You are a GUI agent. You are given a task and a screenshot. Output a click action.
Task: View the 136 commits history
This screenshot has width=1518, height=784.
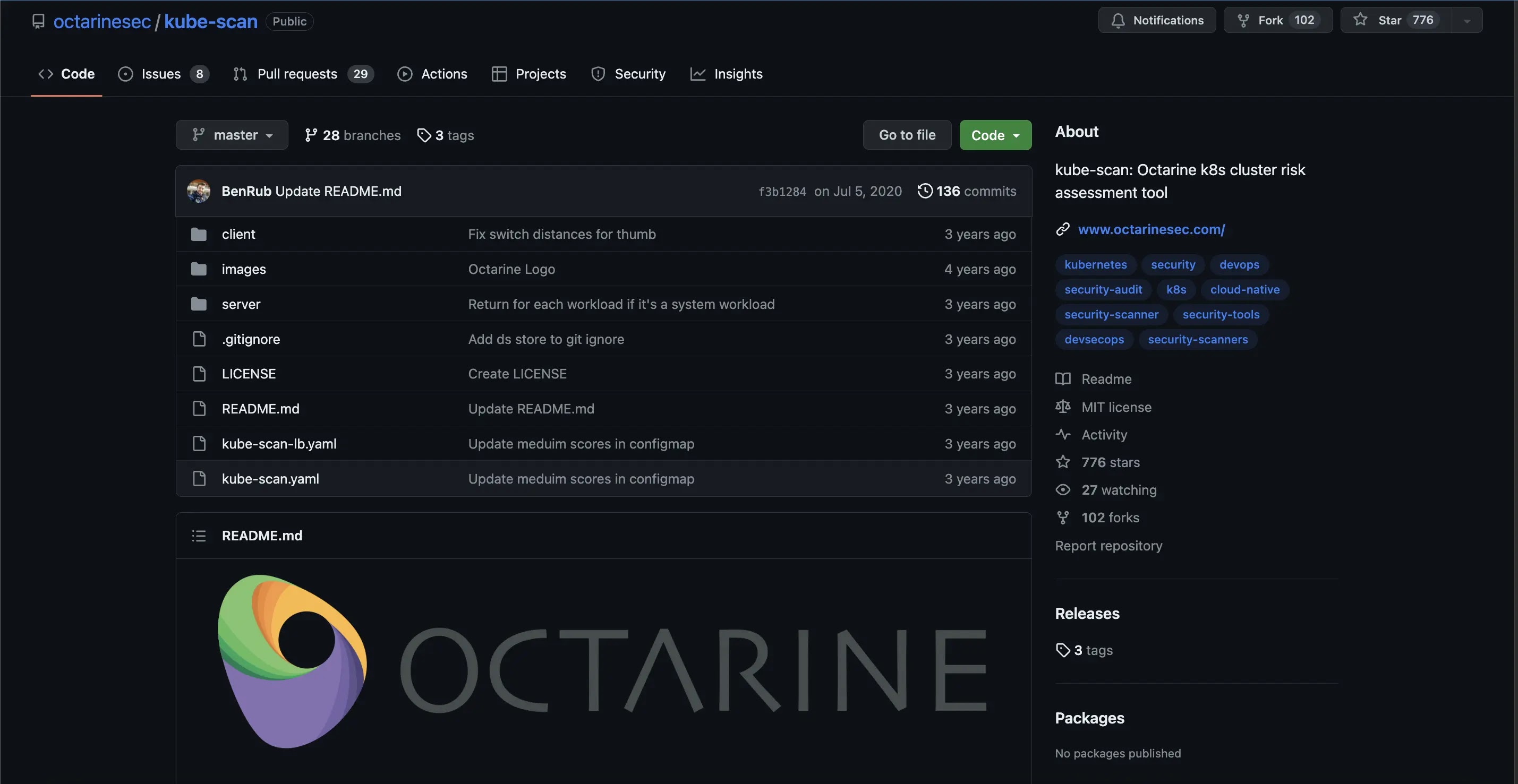(967, 191)
